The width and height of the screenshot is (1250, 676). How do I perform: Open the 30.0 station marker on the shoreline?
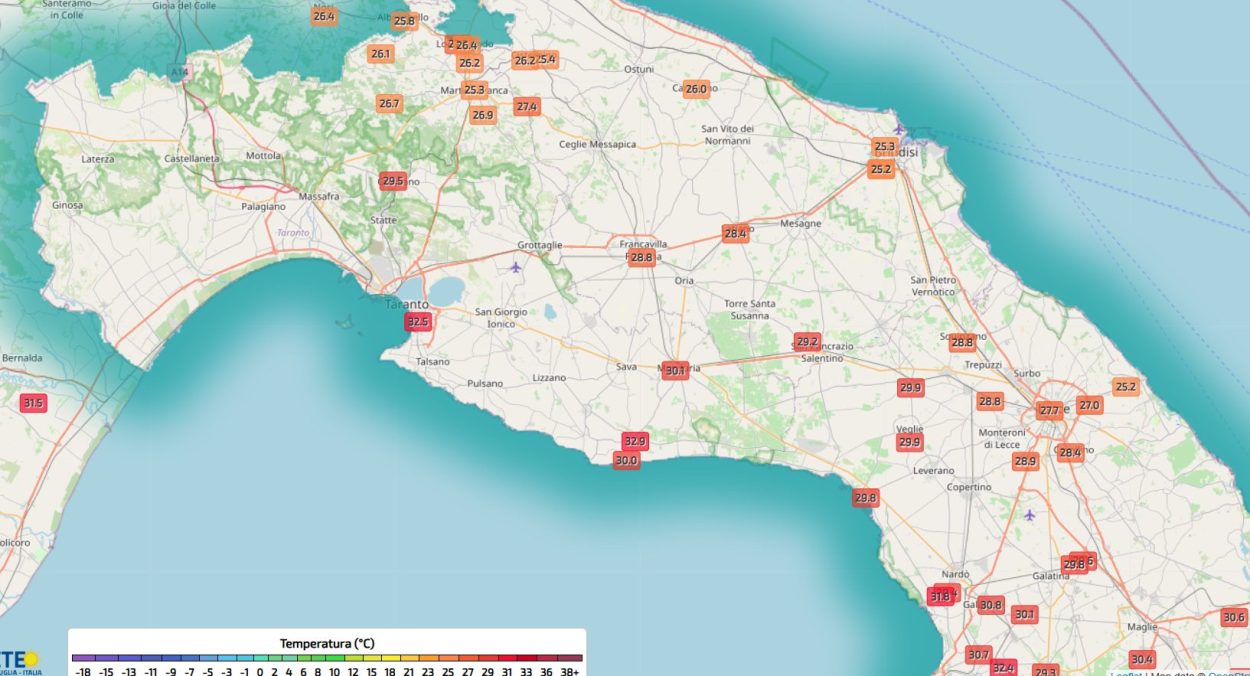pyautogui.click(x=626, y=461)
